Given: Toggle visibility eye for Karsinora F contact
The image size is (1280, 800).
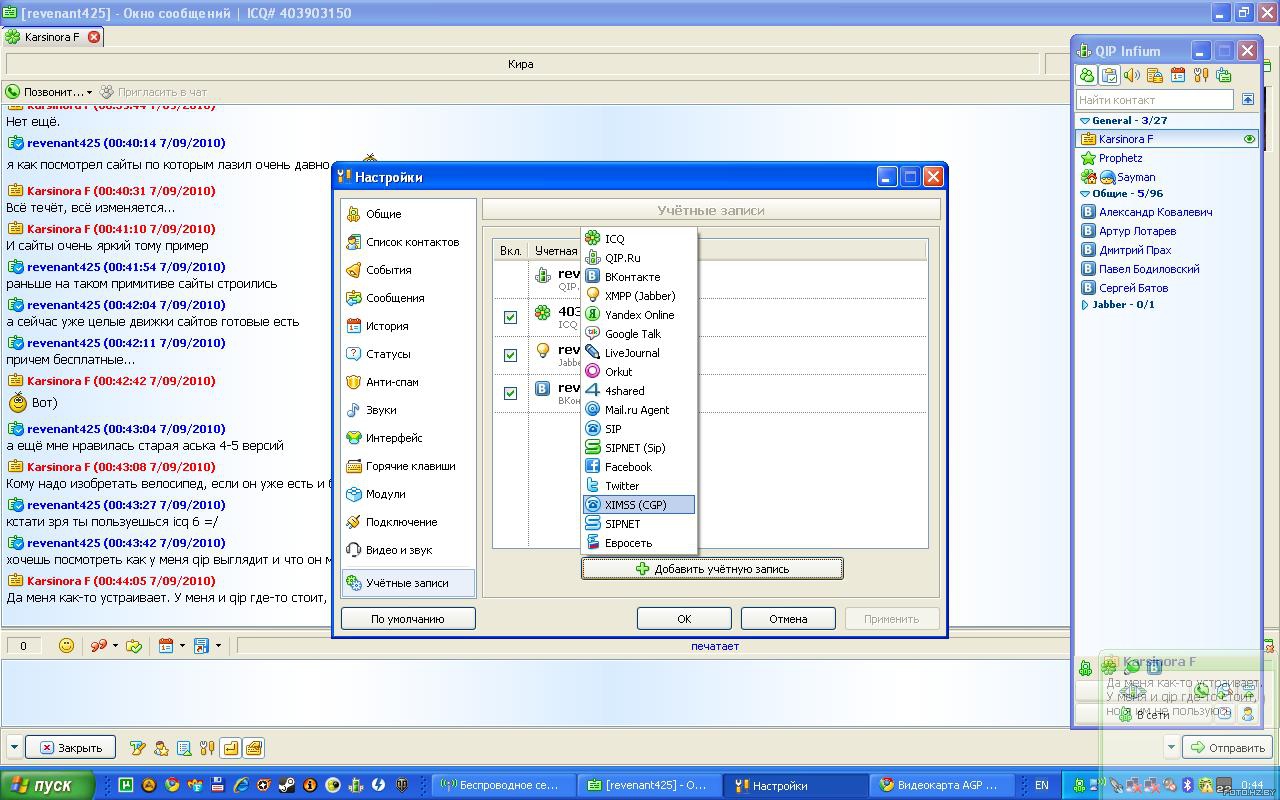Looking at the screenshot, I should click(1249, 139).
